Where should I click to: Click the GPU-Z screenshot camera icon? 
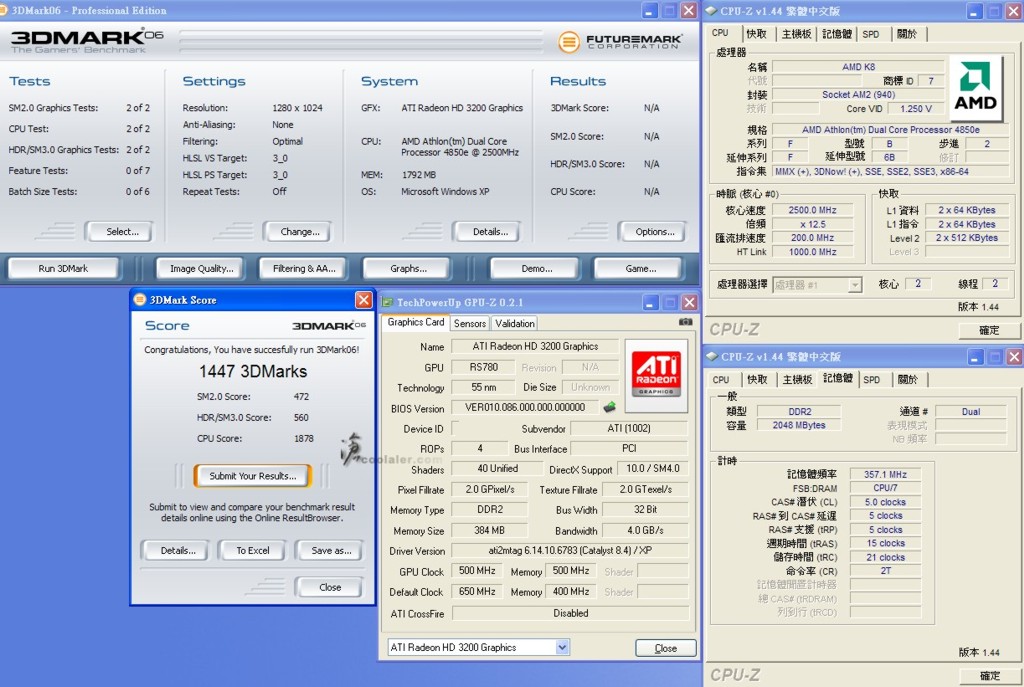pyautogui.click(x=685, y=322)
